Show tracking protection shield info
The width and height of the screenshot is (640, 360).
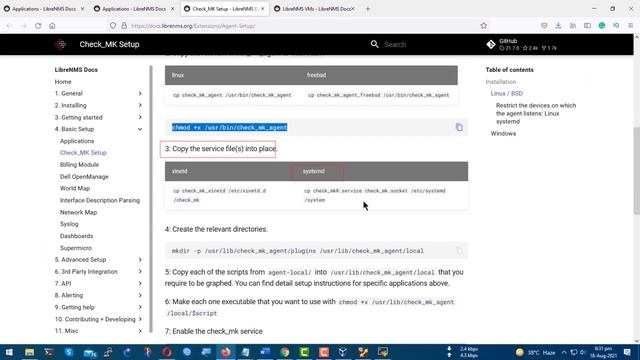point(113,26)
